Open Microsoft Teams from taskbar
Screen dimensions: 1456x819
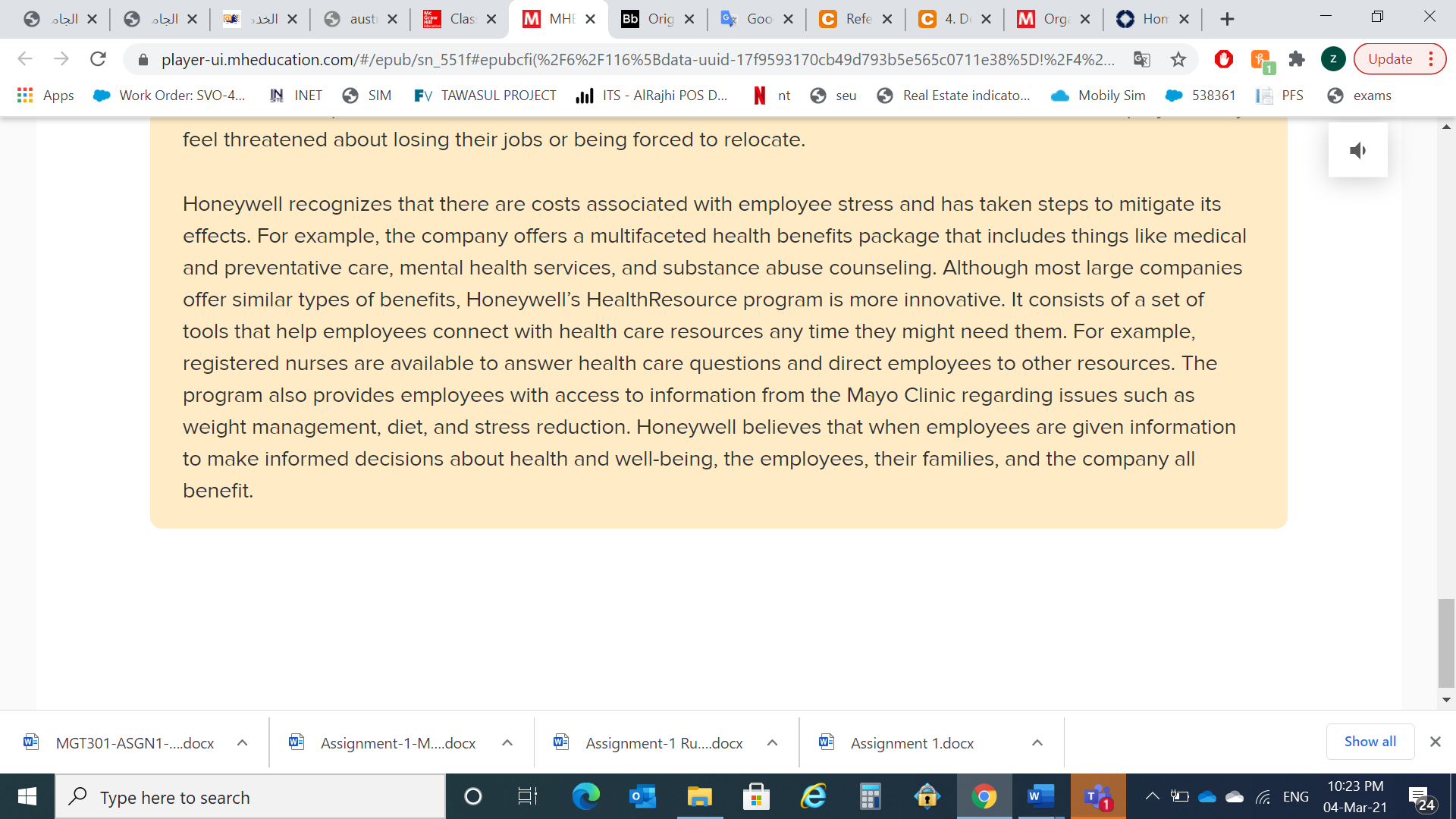(1098, 796)
